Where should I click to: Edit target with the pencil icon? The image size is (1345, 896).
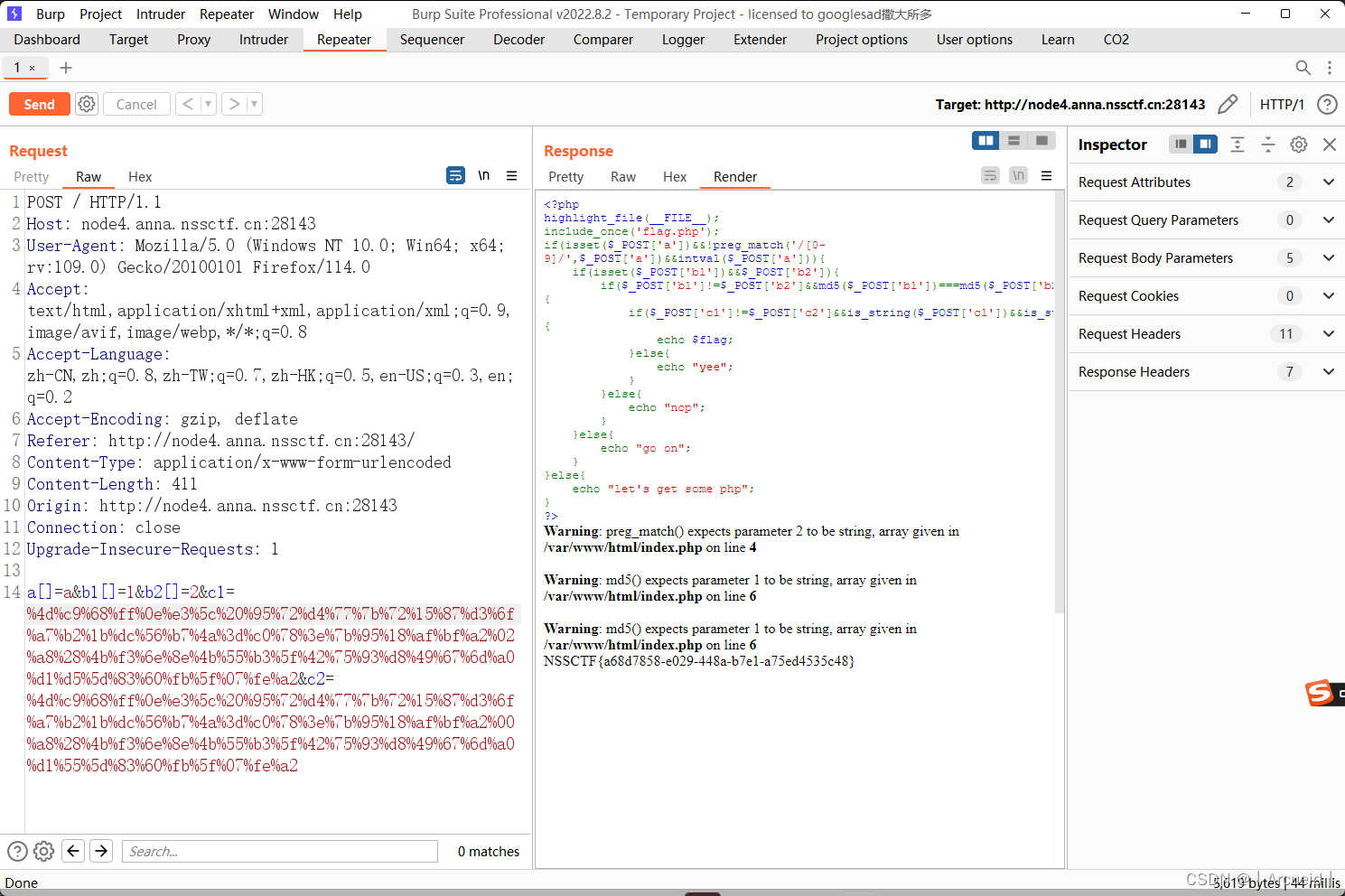click(x=1228, y=105)
